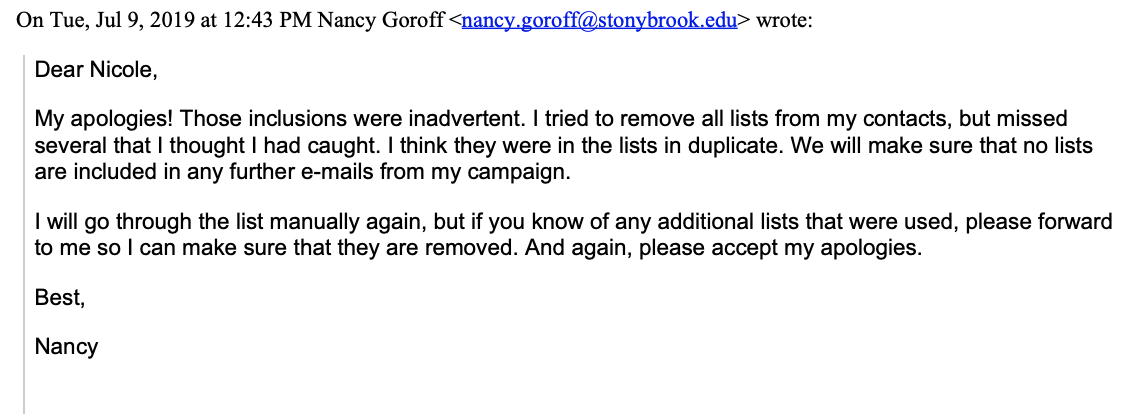Click the word 'wrote:' after the email address
This screenshot has height=414, width=1136.
[785, 20]
